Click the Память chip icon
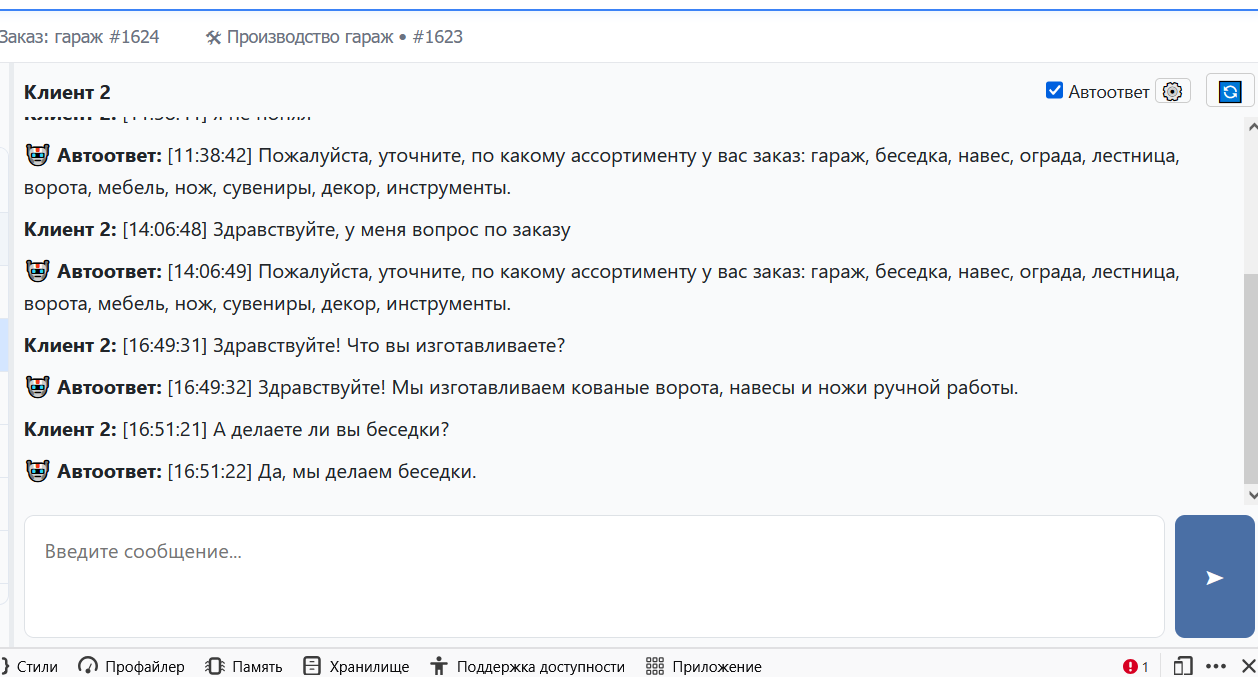 pyautogui.click(x=214, y=666)
